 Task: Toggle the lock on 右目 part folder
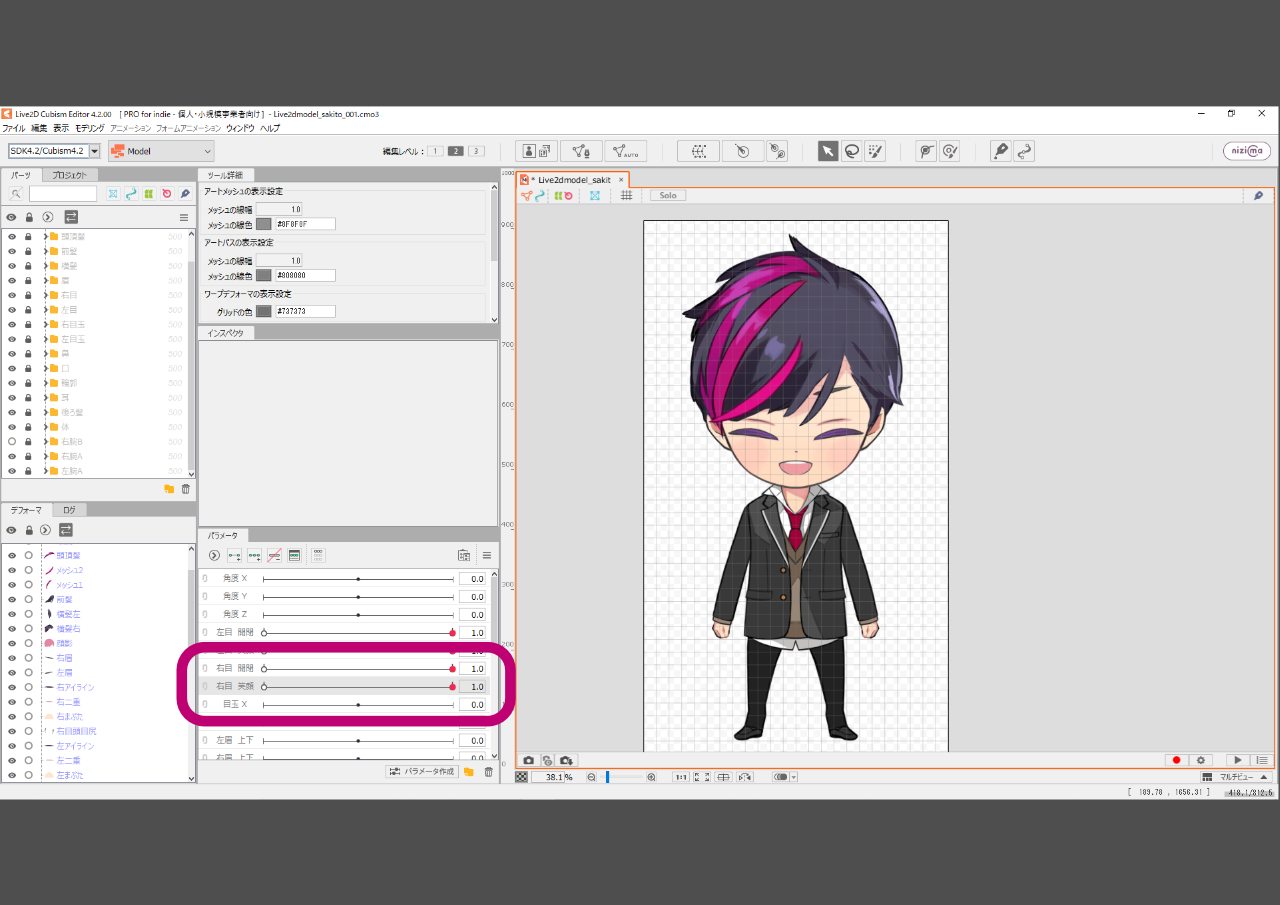(x=28, y=295)
